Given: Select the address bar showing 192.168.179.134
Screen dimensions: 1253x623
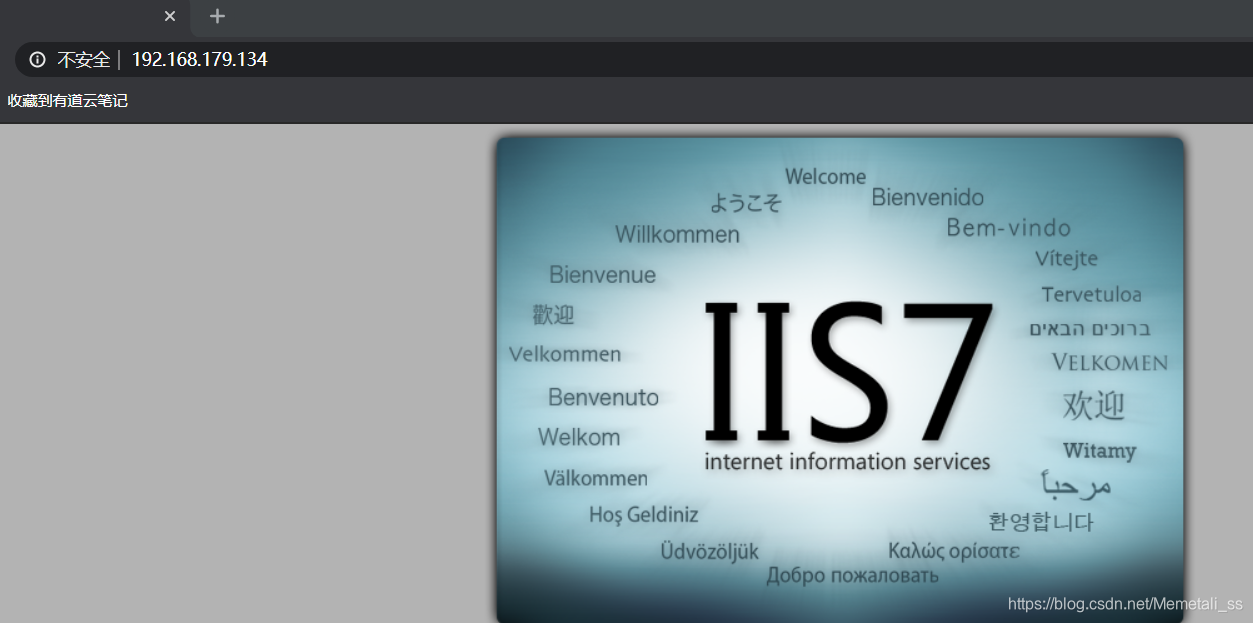Looking at the screenshot, I should coord(634,60).
